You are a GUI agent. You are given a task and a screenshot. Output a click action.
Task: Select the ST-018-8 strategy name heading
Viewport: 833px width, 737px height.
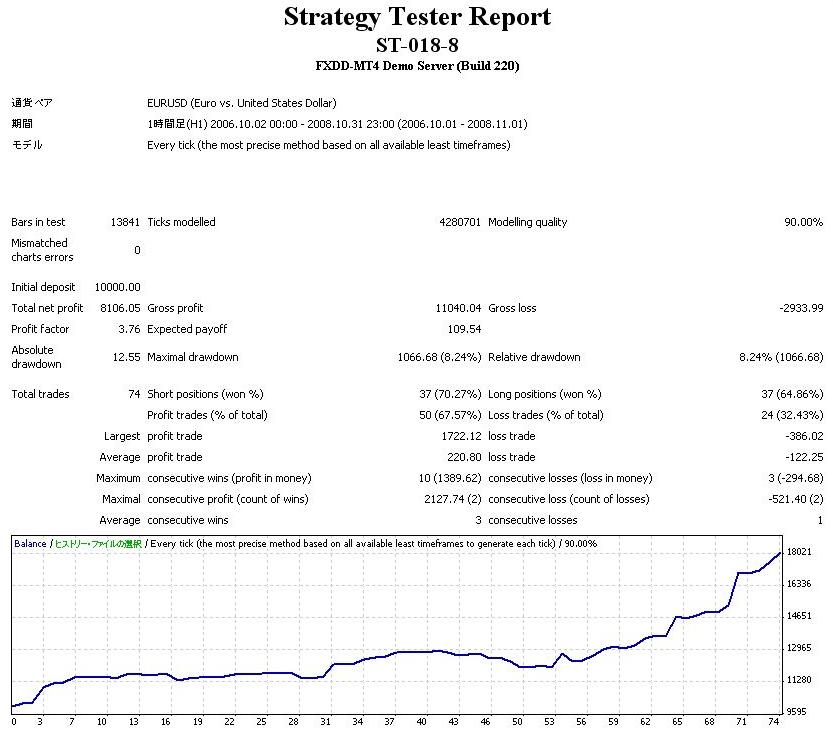pos(417,45)
